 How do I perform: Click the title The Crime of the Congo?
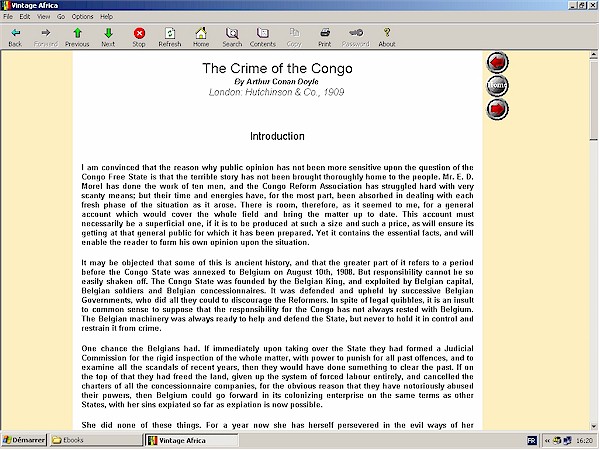(x=277, y=68)
